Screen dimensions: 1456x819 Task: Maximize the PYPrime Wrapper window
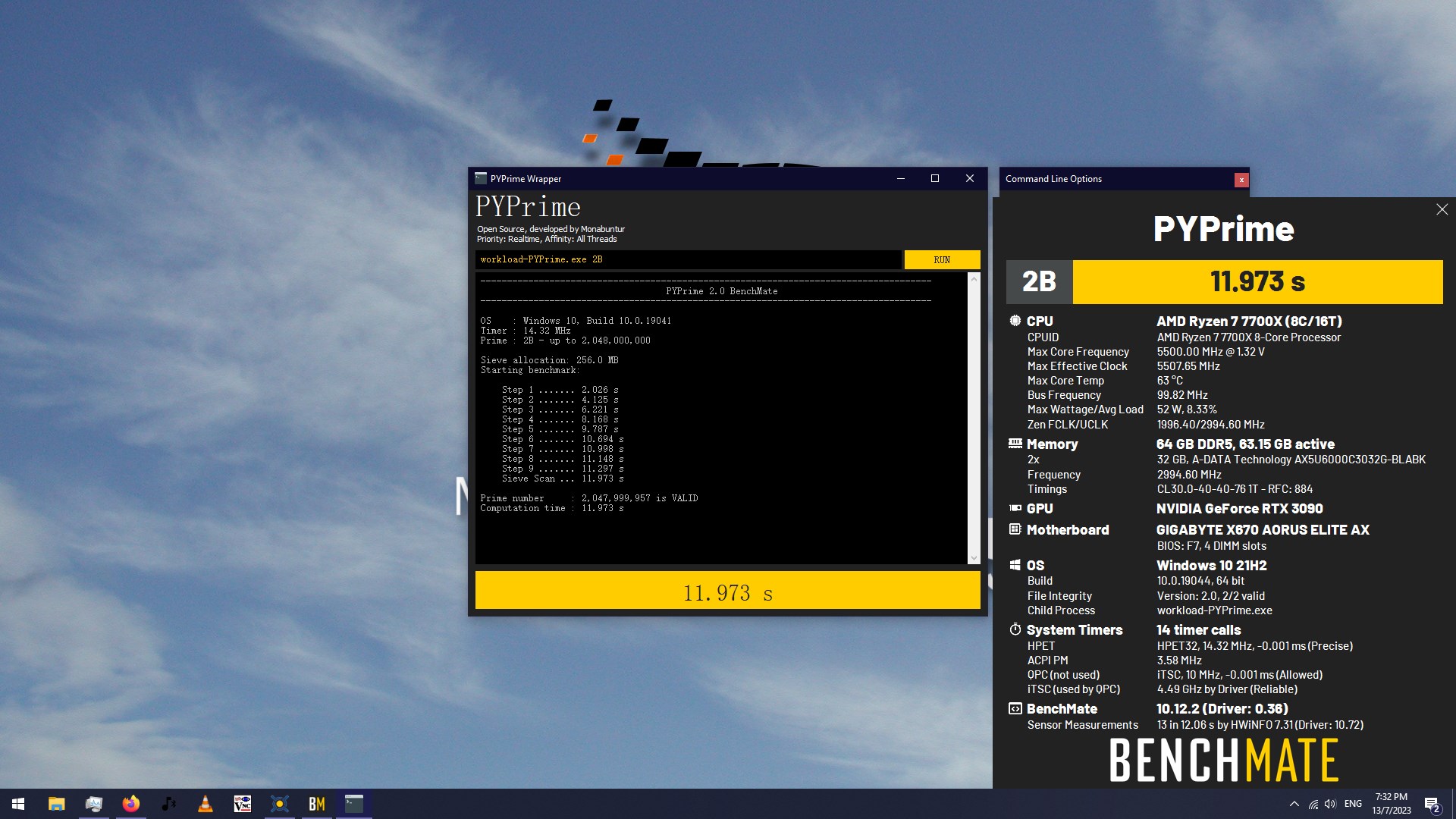pos(935,178)
